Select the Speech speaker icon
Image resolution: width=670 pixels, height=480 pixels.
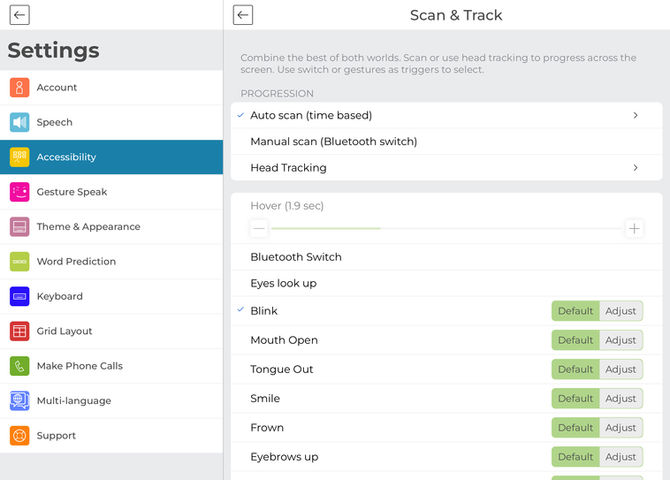(x=19, y=122)
